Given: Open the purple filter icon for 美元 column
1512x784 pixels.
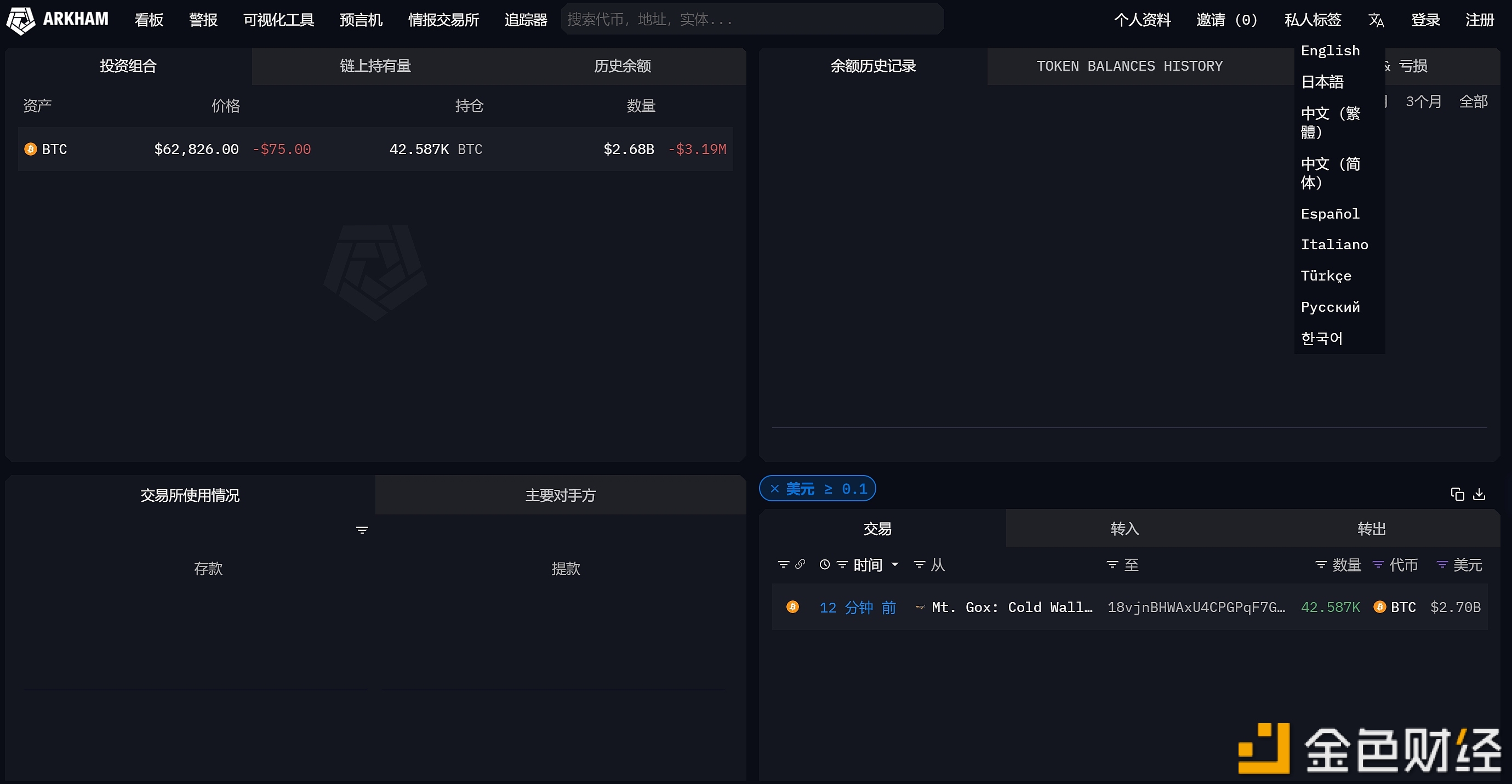Looking at the screenshot, I should (1442, 564).
